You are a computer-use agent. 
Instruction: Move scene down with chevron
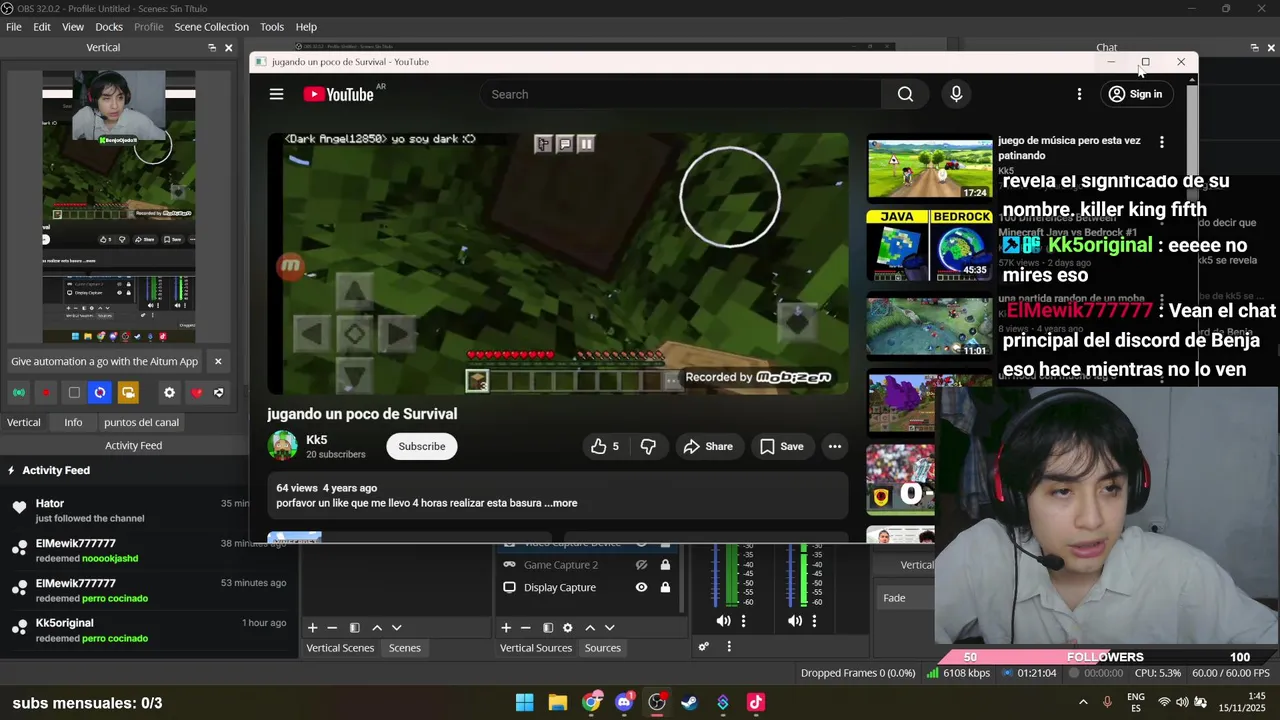pyautogui.click(x=396, y=628)
